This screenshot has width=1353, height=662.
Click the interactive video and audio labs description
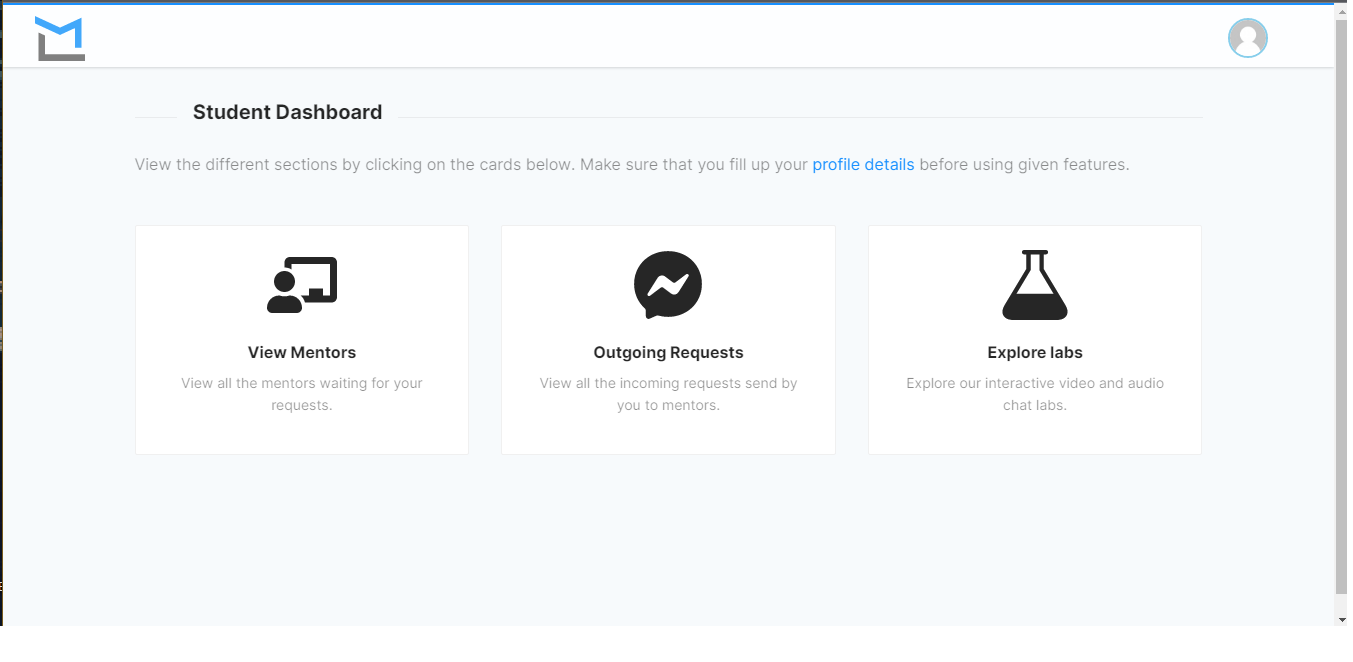tap(1035, 394)
